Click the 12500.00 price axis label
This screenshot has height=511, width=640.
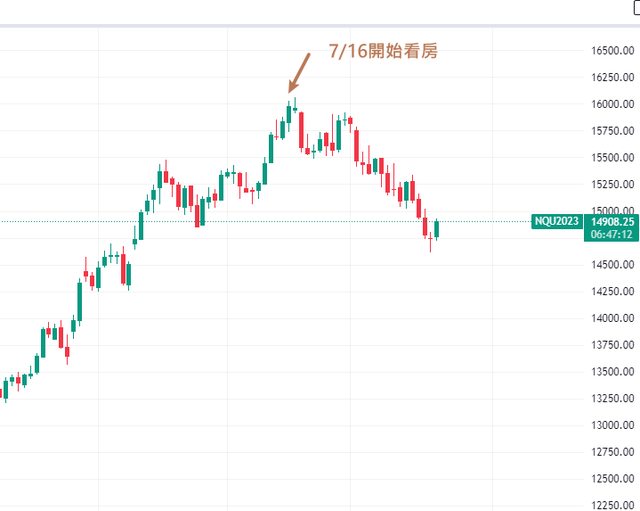click(612, 479)
